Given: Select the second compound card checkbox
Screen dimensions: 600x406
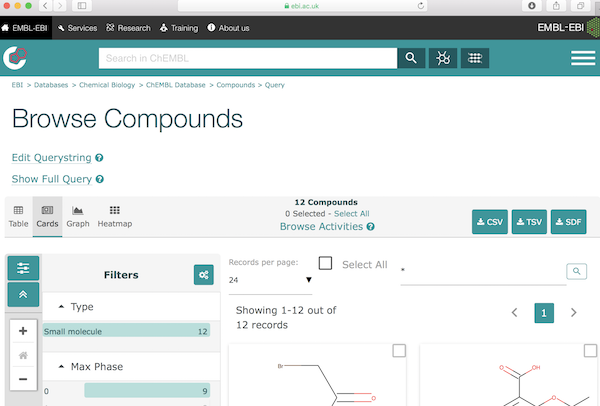Looking at the screenshot, I should (x=590, y=351).
